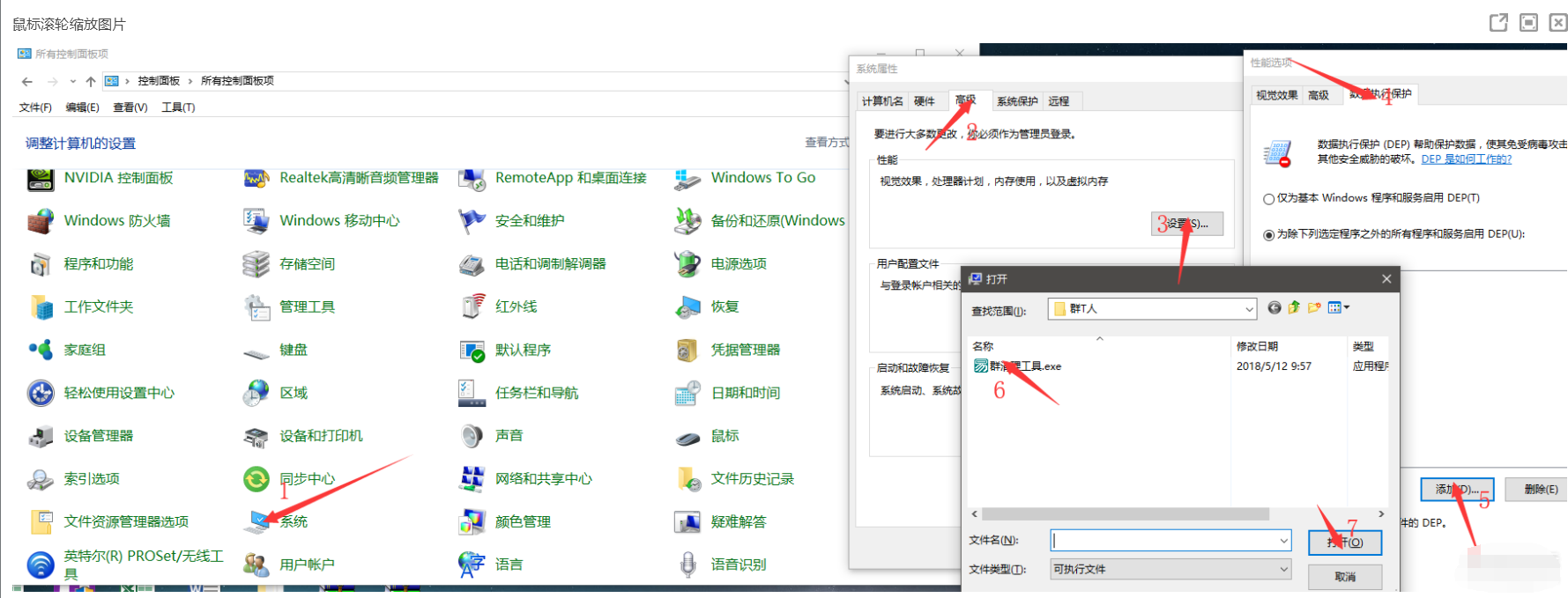
Task: Switch to 远程 tab
Action: click(1059, 101)
